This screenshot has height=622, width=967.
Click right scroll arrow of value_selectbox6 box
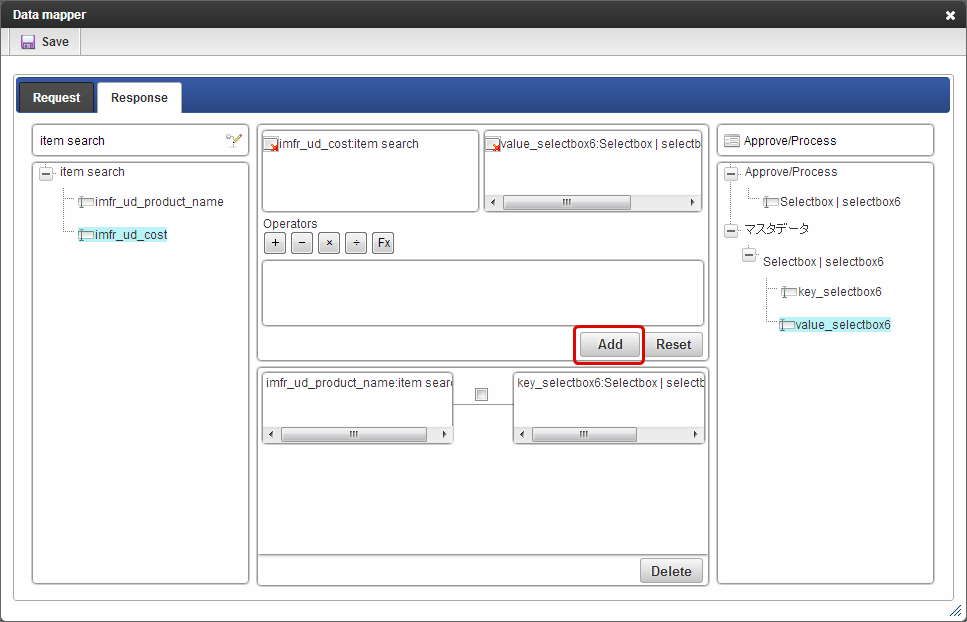(x=693, y=202)
